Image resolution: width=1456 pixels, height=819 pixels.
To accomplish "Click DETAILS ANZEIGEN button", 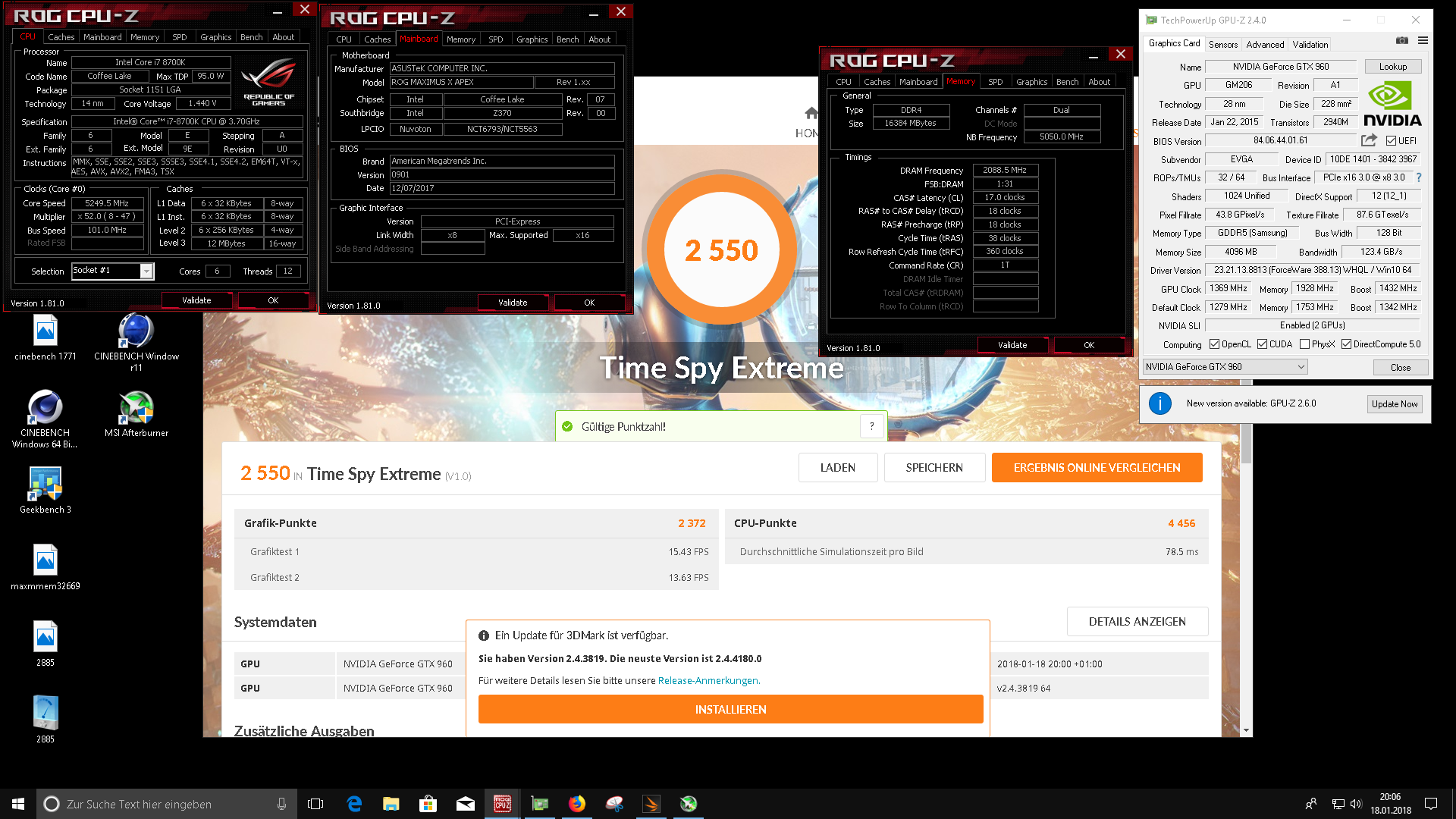I will [x=1137, y=621].
